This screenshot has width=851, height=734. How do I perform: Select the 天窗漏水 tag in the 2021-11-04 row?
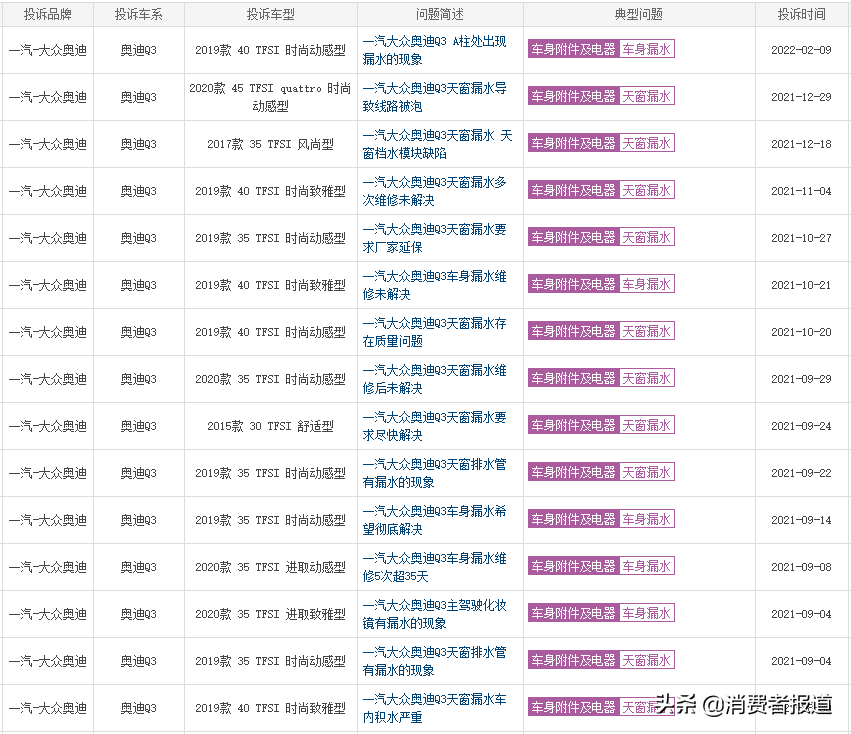pos(646,190)
